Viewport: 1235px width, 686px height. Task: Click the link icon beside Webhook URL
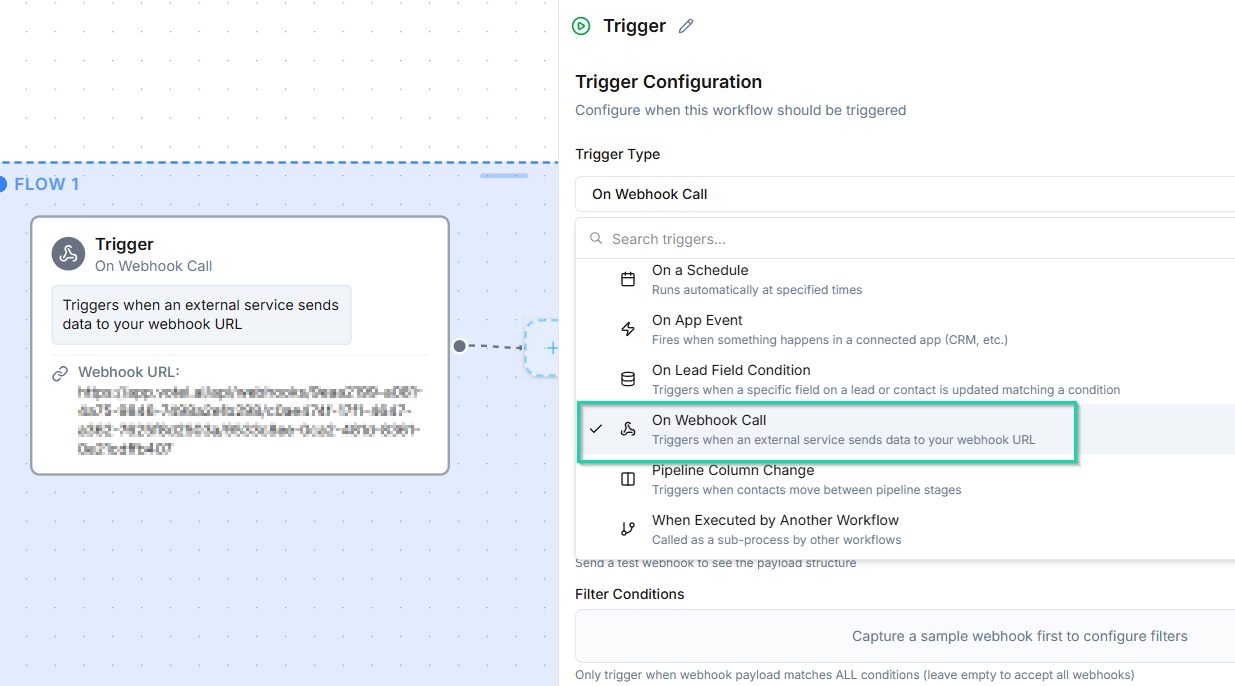[x=60, y=372]
